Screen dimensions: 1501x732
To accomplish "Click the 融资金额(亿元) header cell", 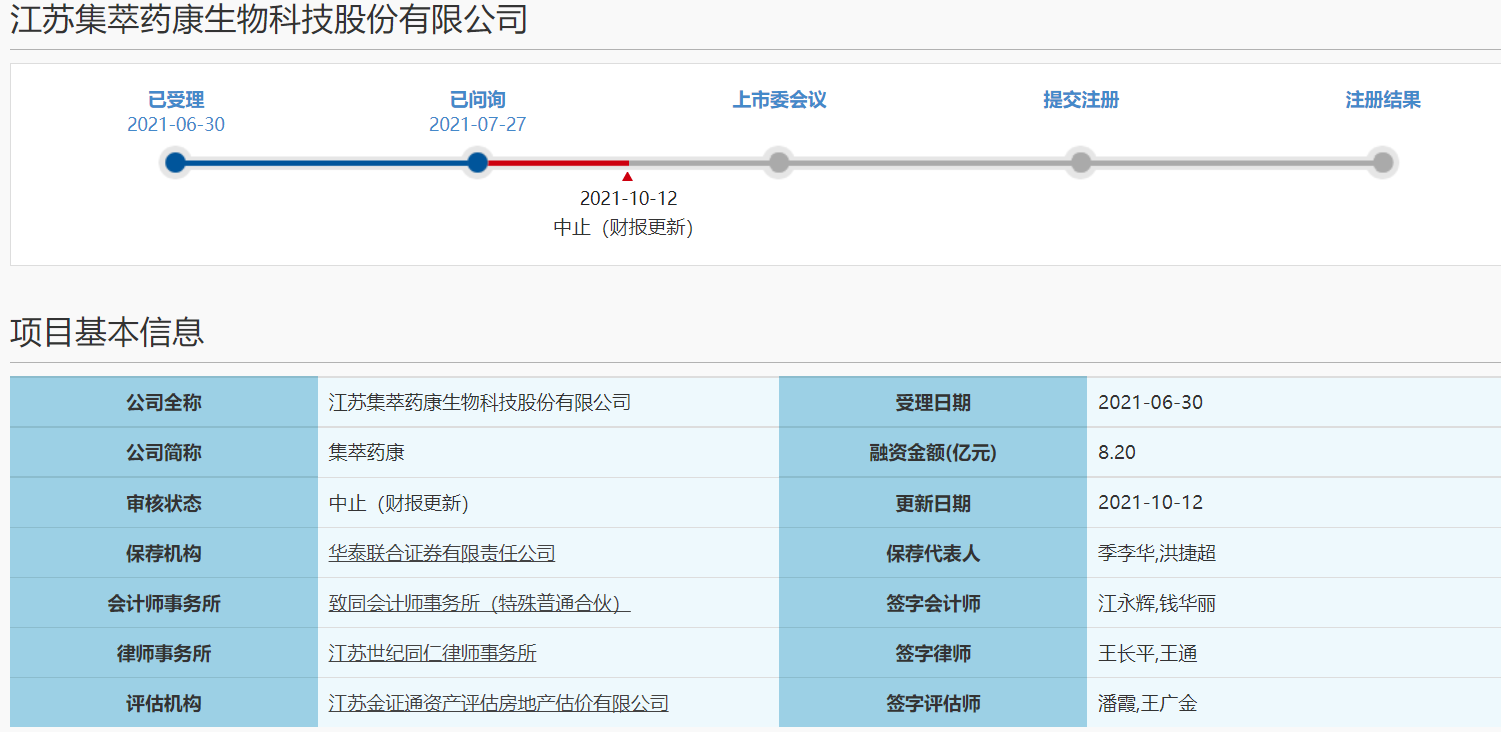I will (x=933, y=453).
